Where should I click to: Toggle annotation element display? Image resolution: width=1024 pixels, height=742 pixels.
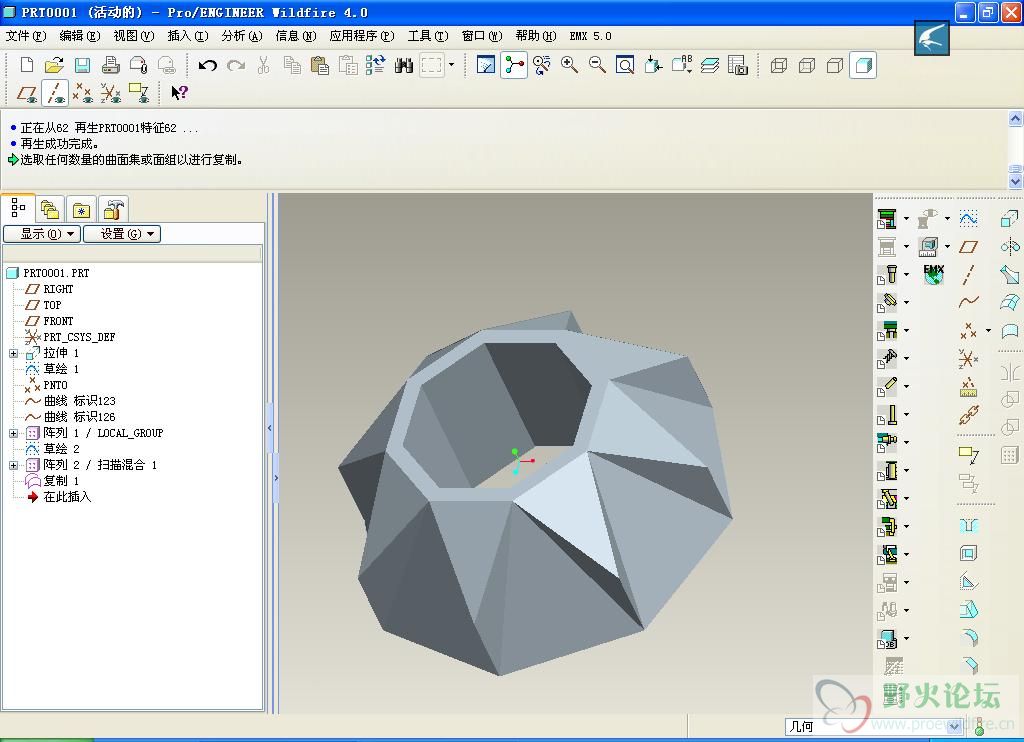(x=139, y=93)
